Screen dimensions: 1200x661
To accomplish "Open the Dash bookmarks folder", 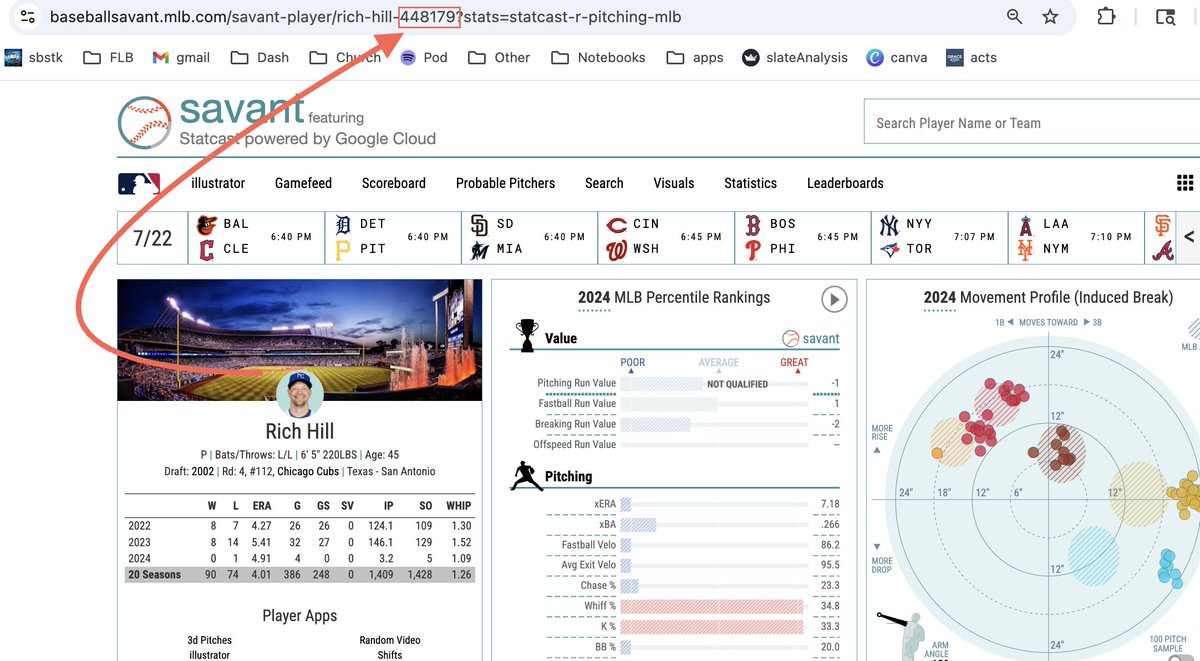I will click(260, 57).
